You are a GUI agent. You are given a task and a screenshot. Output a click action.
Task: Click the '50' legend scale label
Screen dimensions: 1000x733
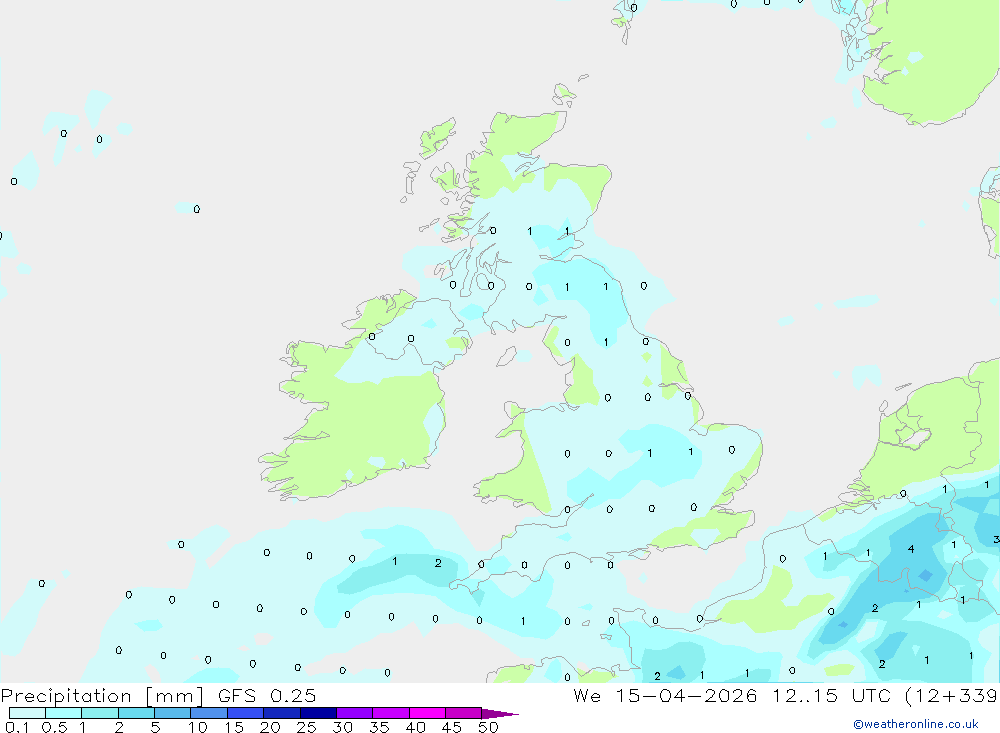coord(489,727)
